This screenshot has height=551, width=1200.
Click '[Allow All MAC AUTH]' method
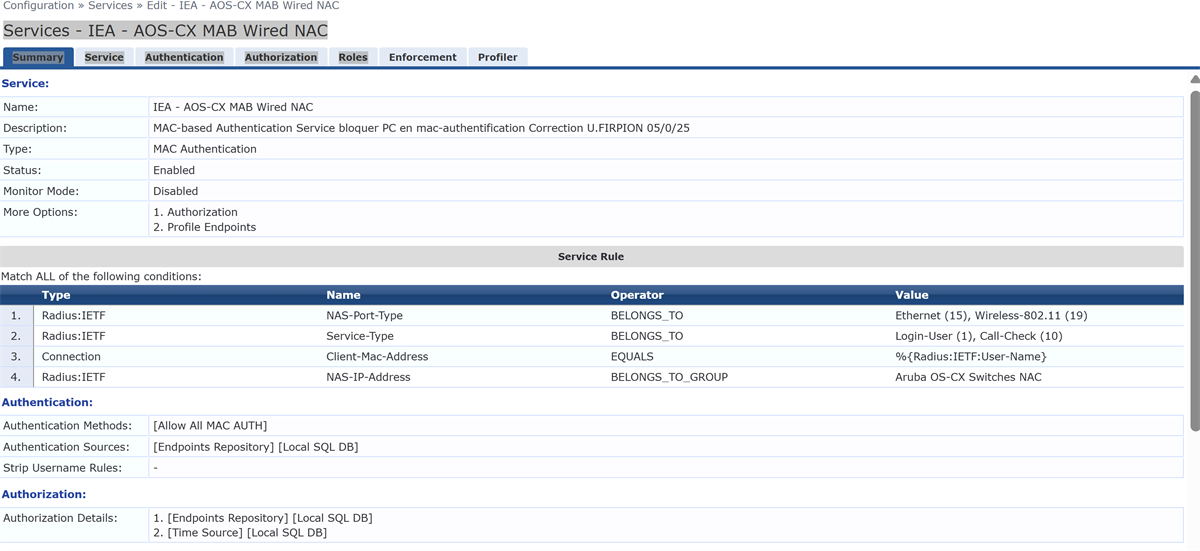point(210,426)
